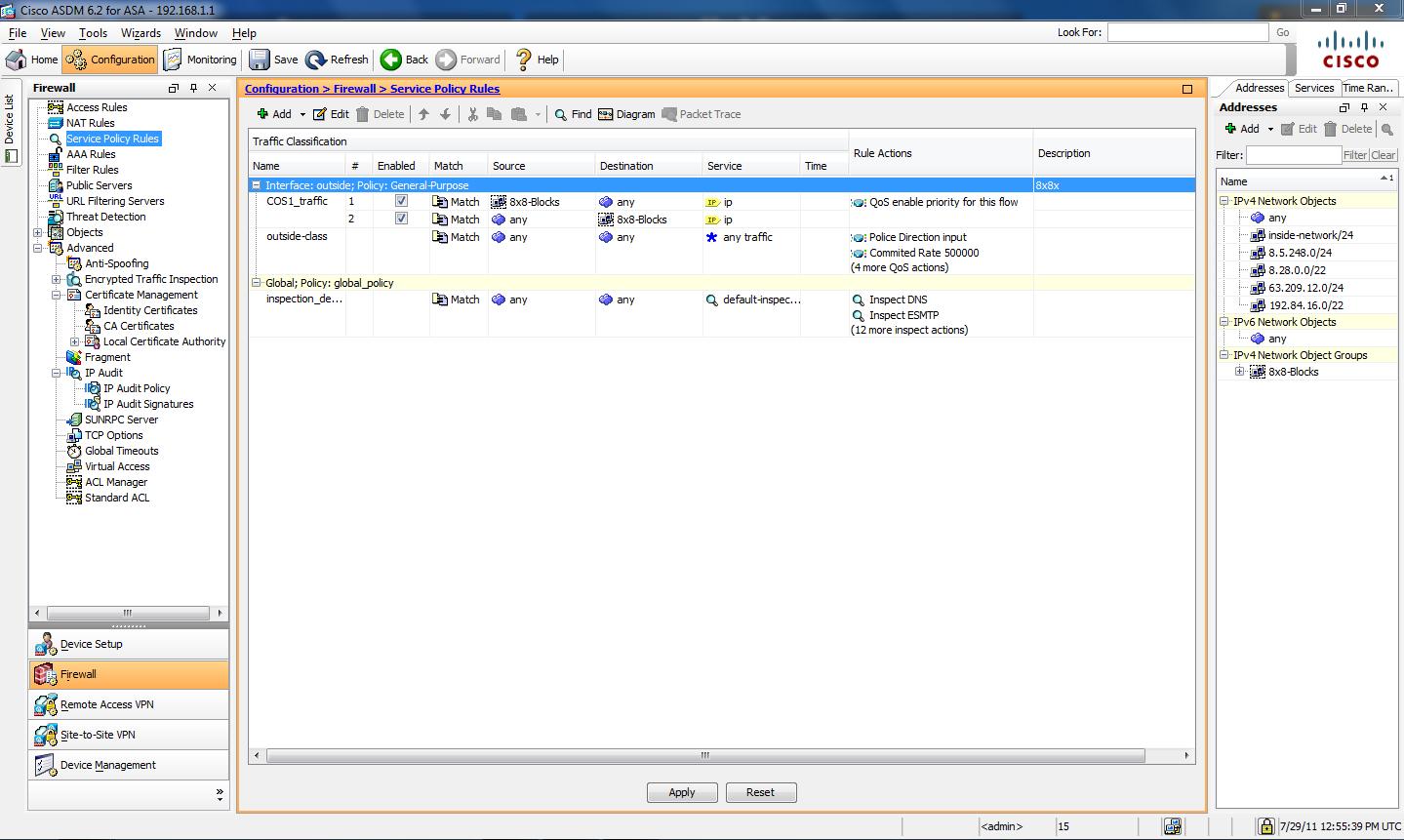Screen dimensions: 1404x840
Task: Open the paste options dropdown arrow
Action: pos(538,114)
